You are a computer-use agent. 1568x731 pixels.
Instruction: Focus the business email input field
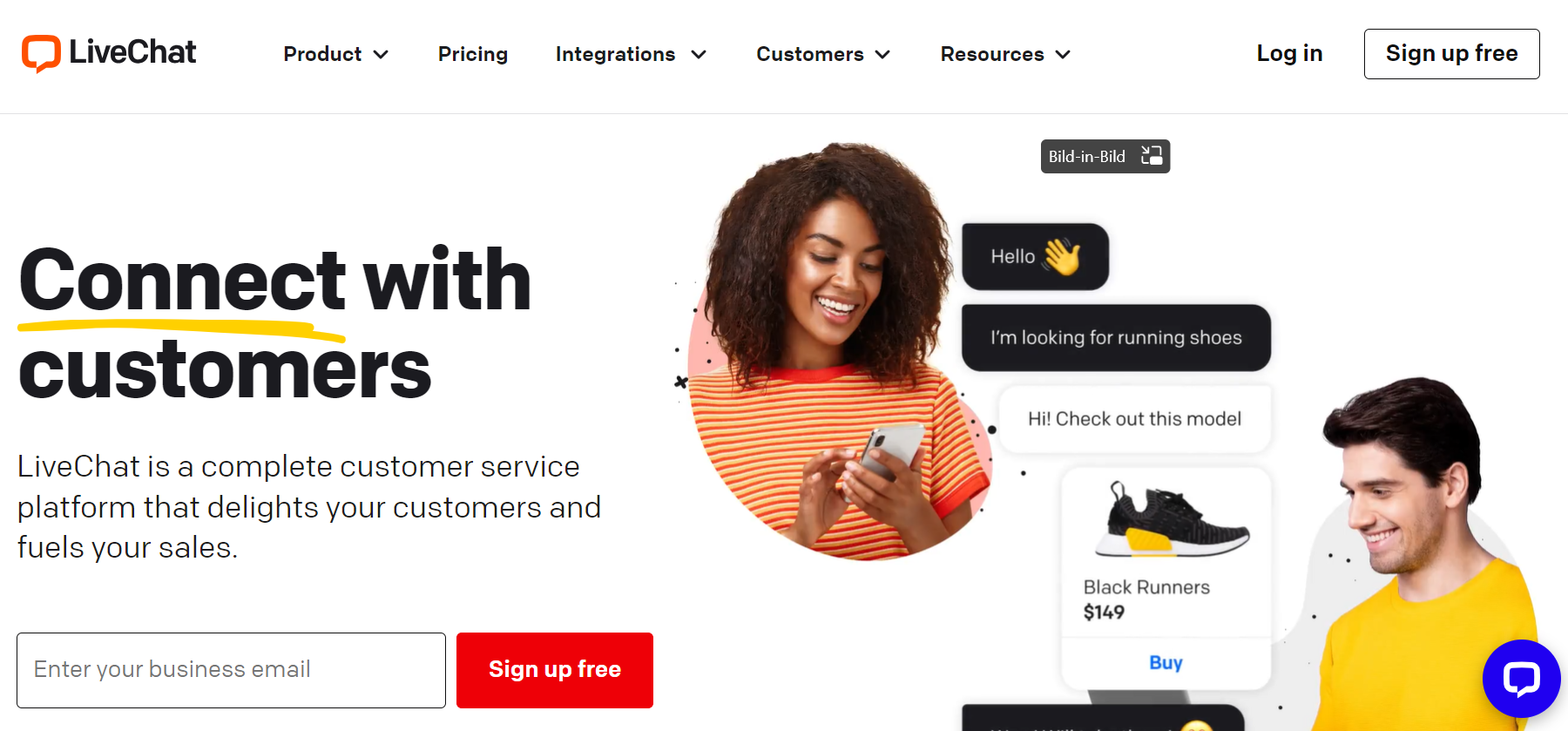point(231,670)
